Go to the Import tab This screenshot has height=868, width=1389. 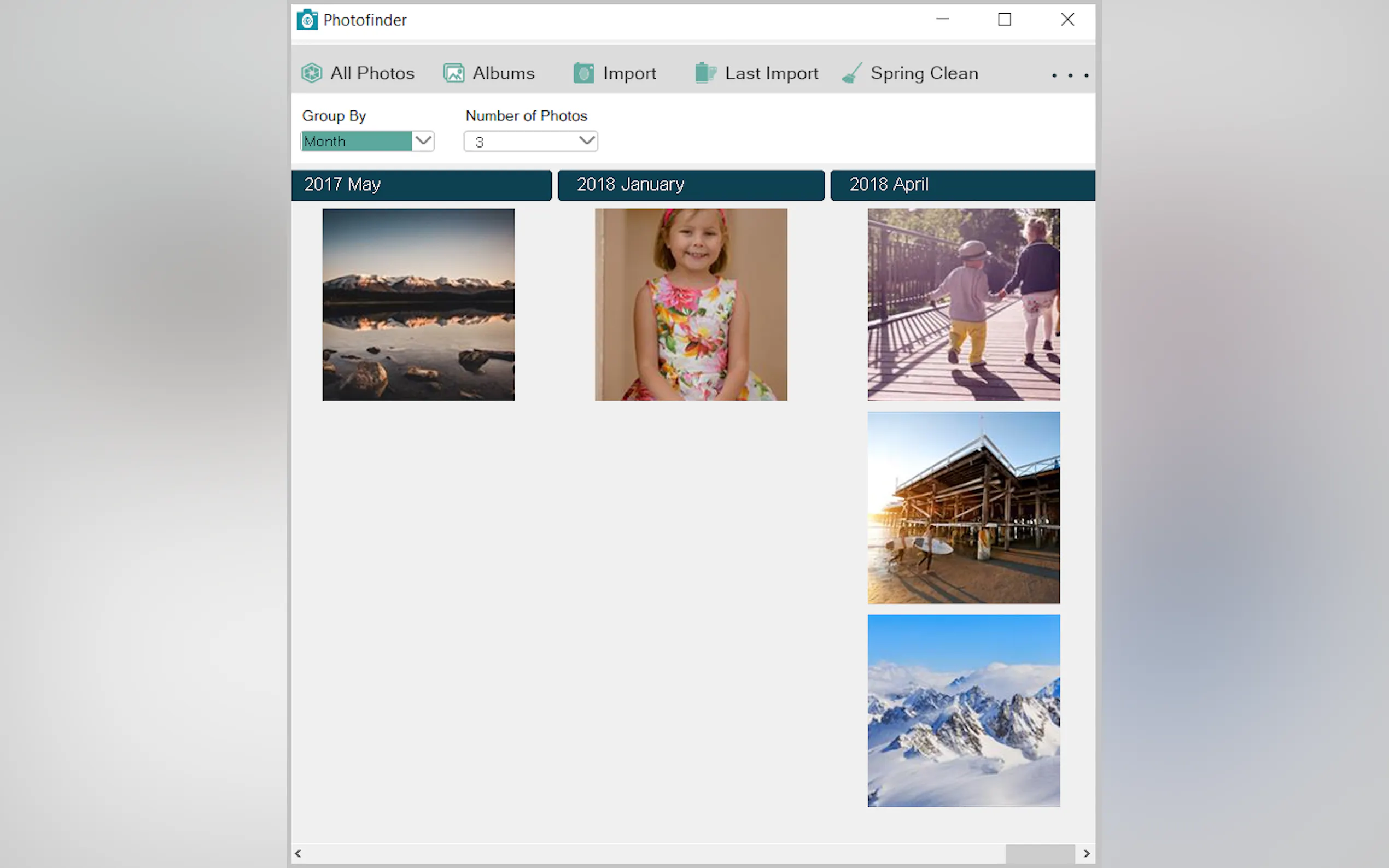click(x=615, y=73)
